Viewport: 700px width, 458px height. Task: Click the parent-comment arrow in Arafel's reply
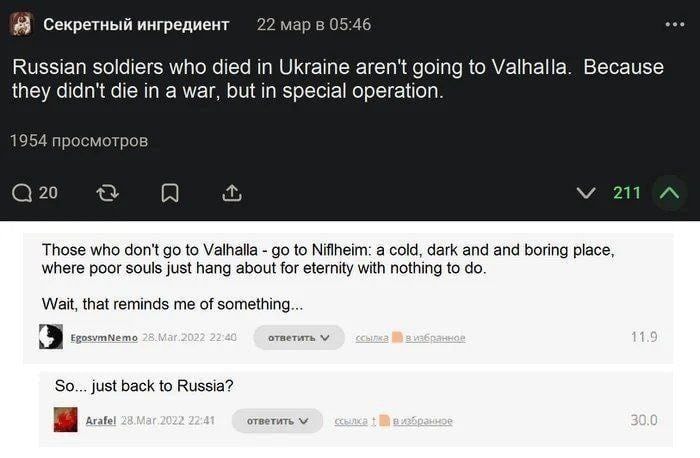[375, 421]
